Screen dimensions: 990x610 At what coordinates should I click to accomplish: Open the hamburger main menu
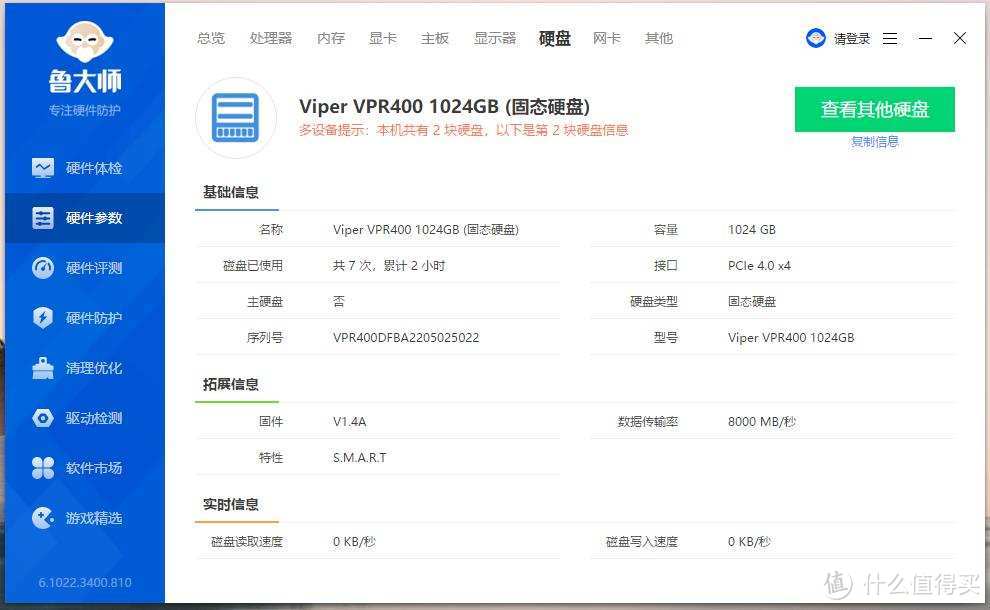point(890,39)
